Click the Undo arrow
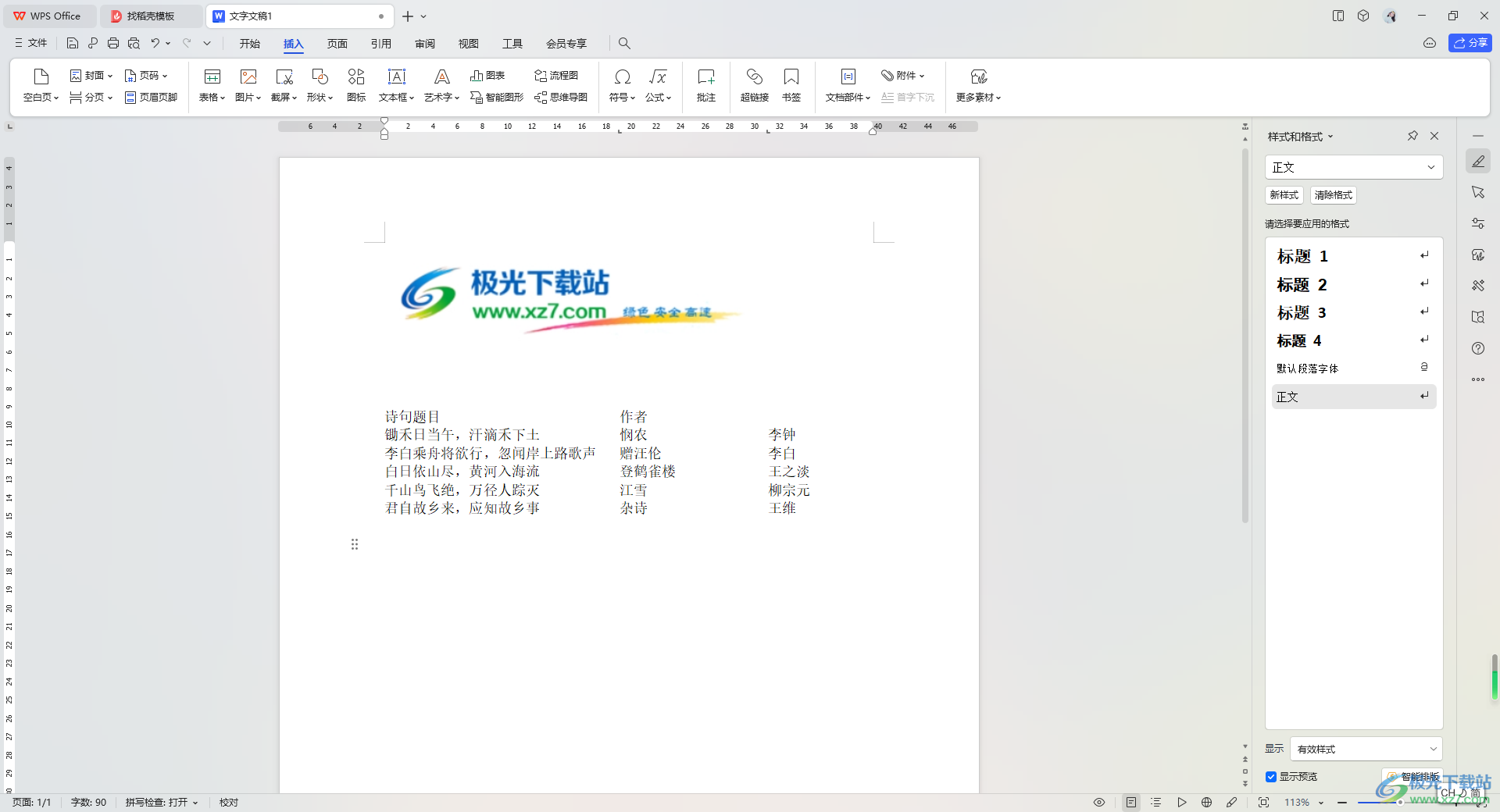 155,44
